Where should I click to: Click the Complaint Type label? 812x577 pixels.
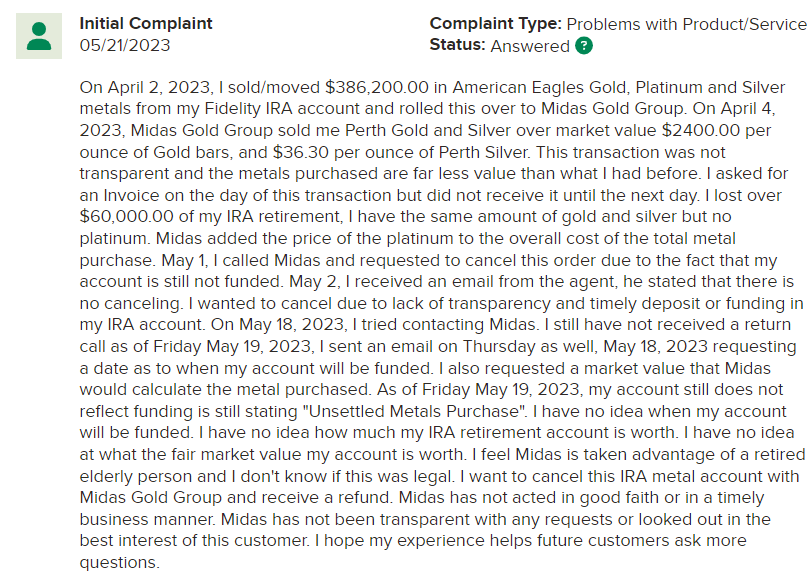(495, 23)
